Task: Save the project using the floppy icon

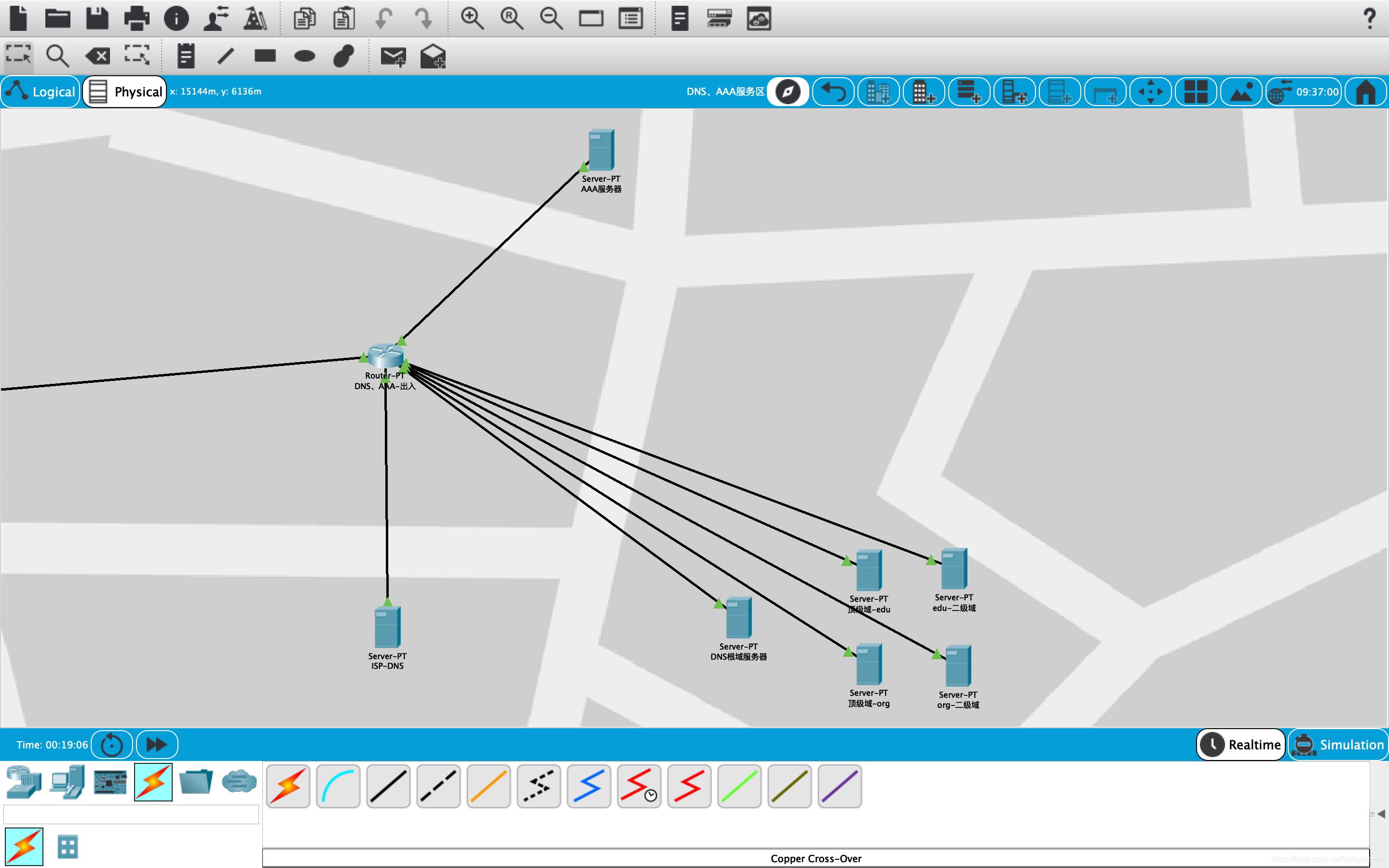Action: [x=97, y=18]
